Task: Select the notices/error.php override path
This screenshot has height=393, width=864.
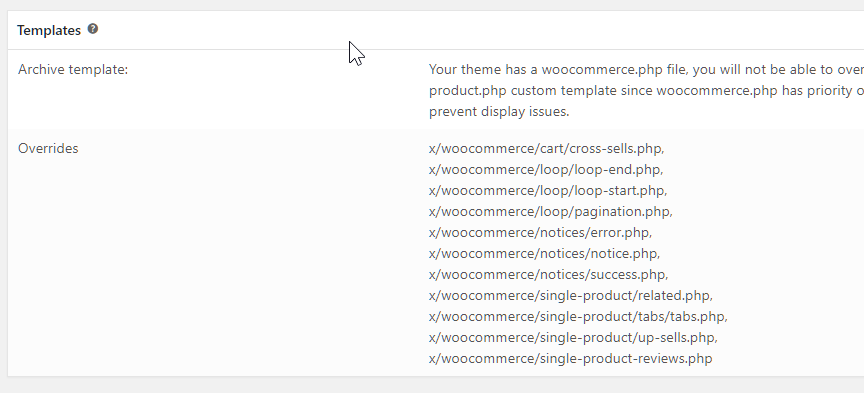Action: click(540, 233)
